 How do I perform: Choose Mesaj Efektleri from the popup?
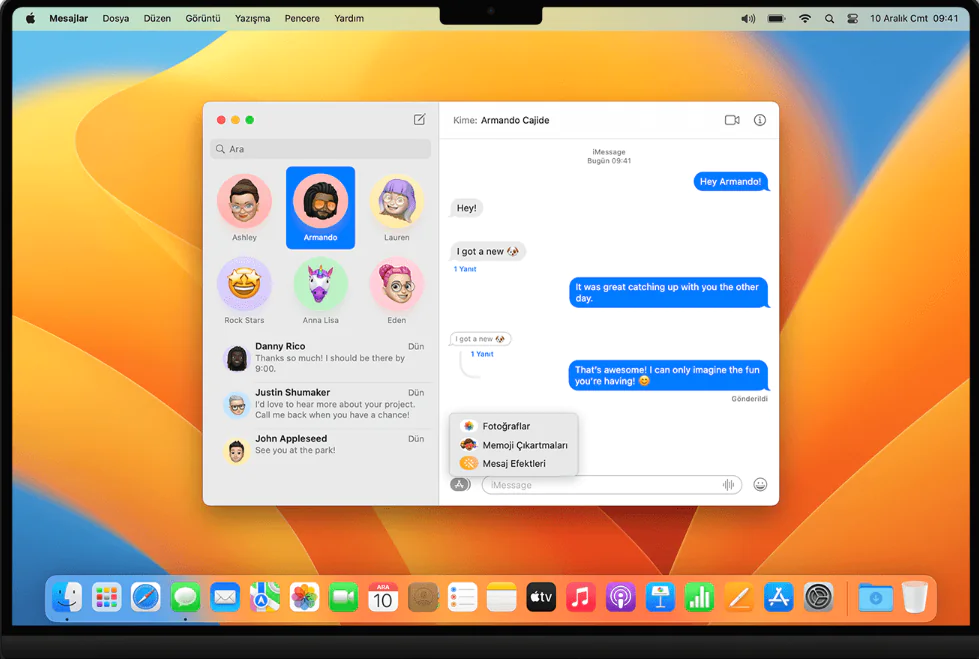tap(513, 463)
